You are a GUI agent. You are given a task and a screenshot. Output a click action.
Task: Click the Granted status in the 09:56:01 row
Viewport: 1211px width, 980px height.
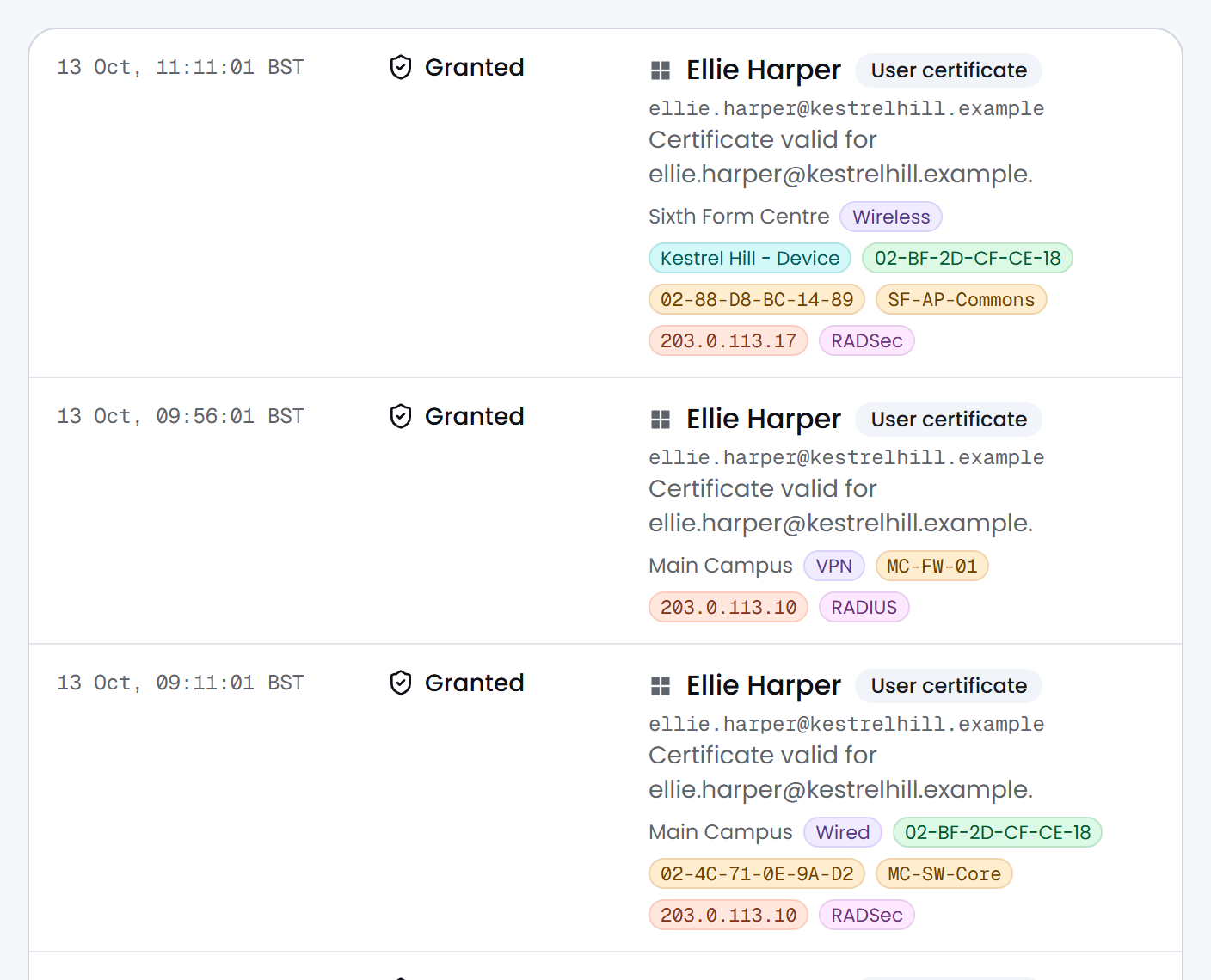475,416
